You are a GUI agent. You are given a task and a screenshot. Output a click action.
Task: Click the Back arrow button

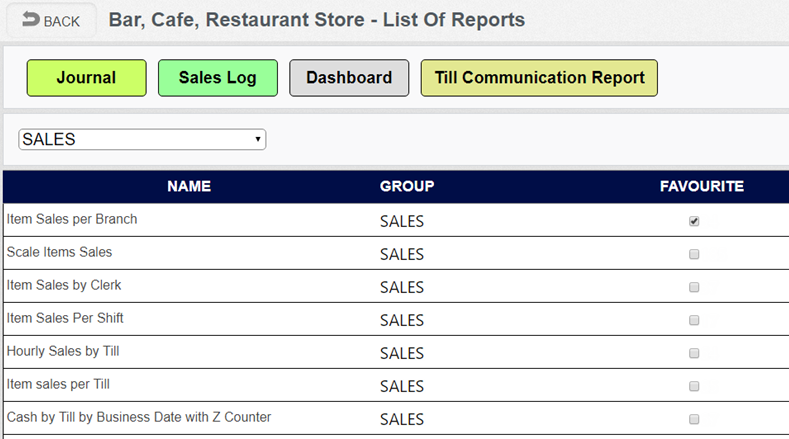(50, 21)
